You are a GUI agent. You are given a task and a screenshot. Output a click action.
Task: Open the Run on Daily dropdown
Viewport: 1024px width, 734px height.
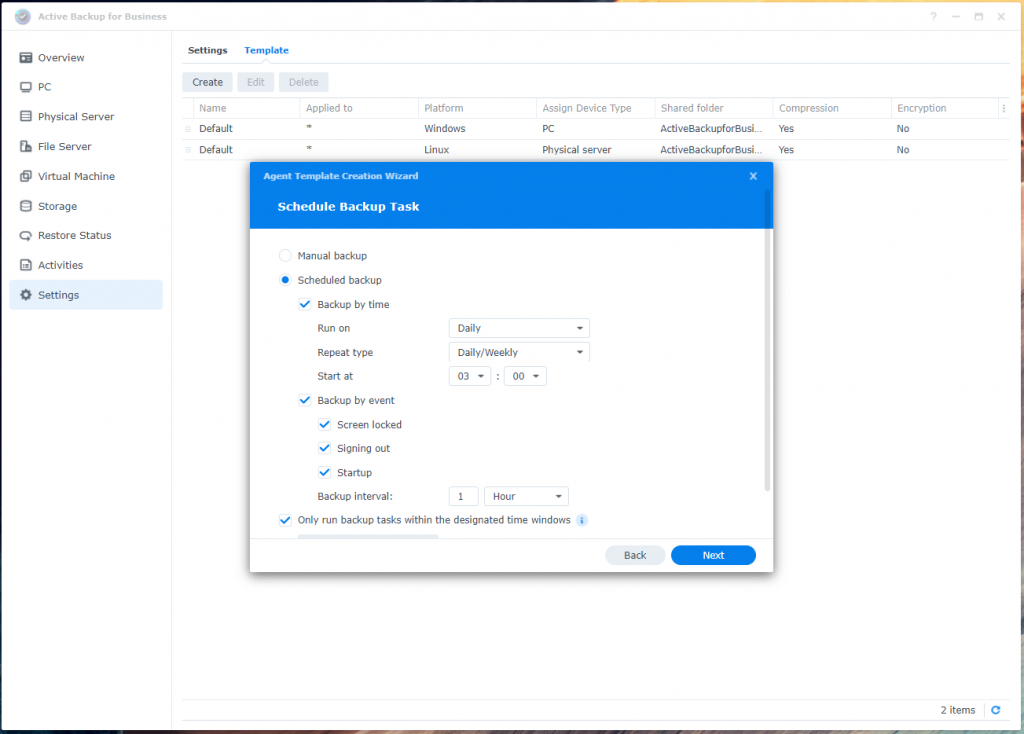pos(519,328)
